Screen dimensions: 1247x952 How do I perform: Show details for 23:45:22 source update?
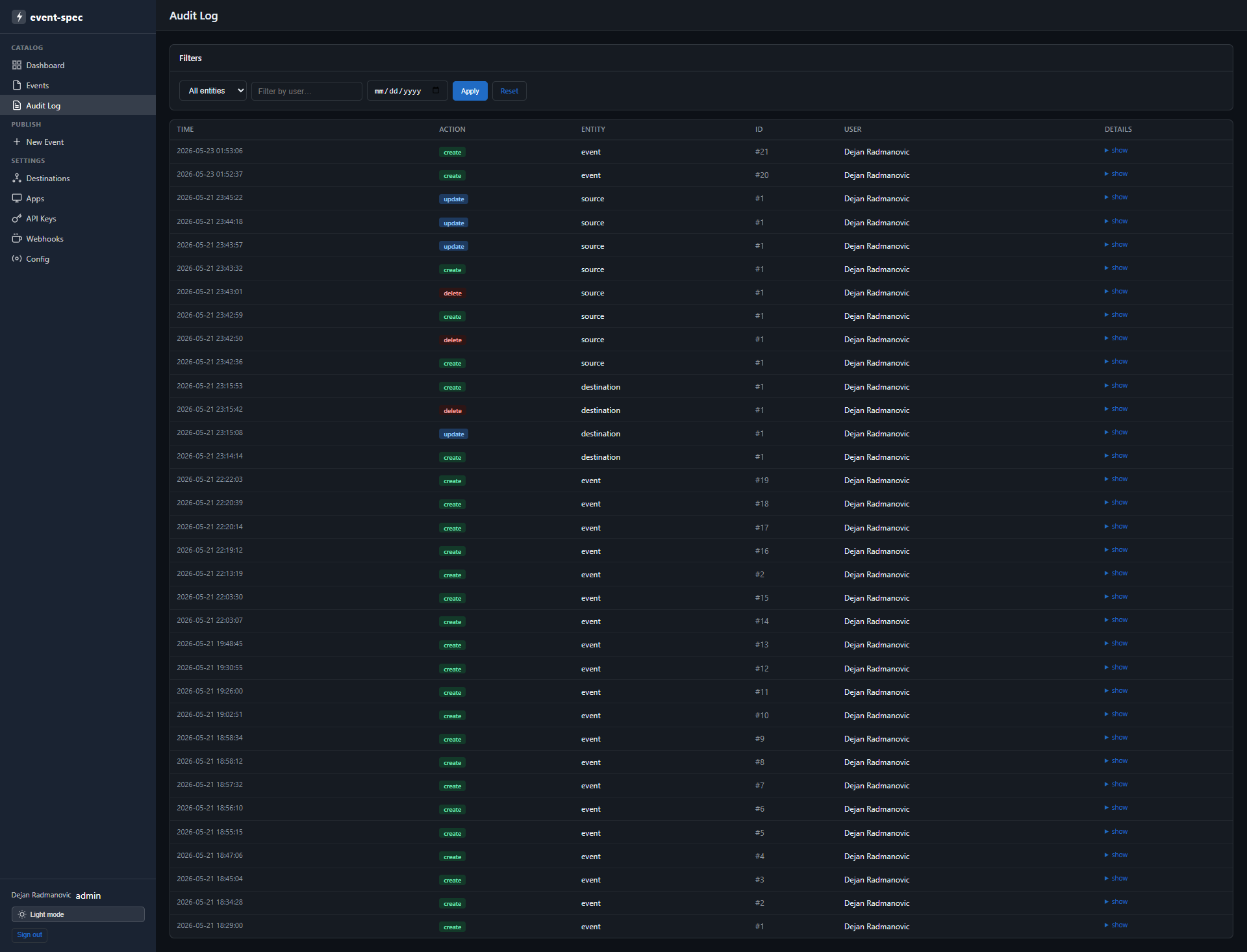pos(1116,197)
